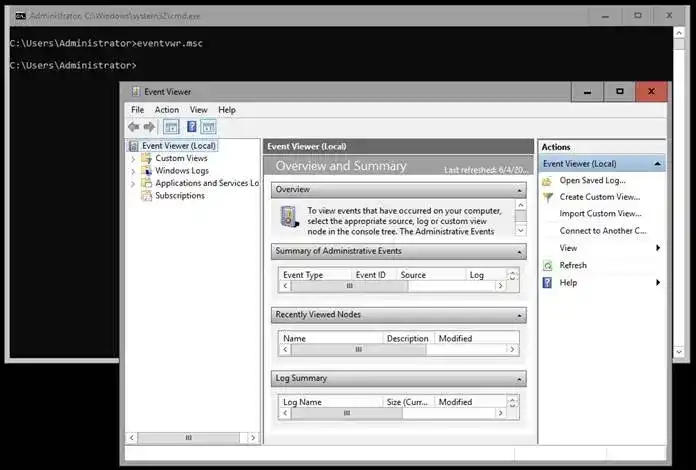The height and width of the screenshot is (470, 696).
Task: Click Create Custom View... action
Action: tap(600, 197)
